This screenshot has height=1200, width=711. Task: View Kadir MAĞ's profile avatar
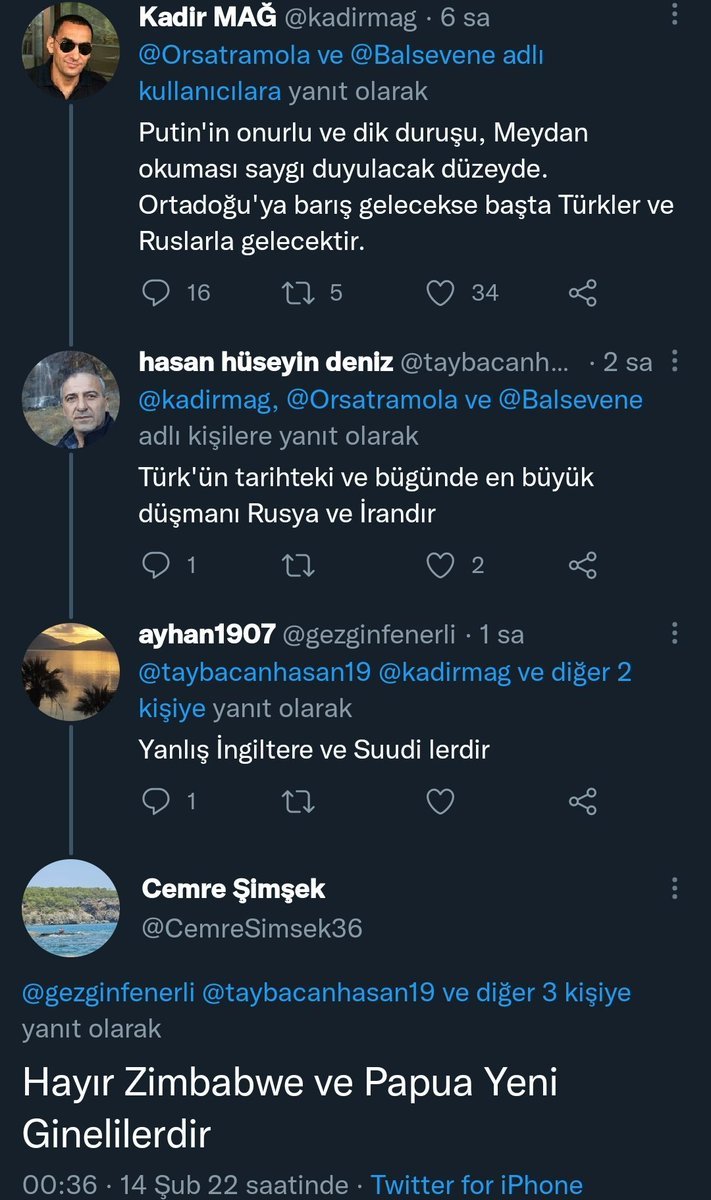click(71, 50)
